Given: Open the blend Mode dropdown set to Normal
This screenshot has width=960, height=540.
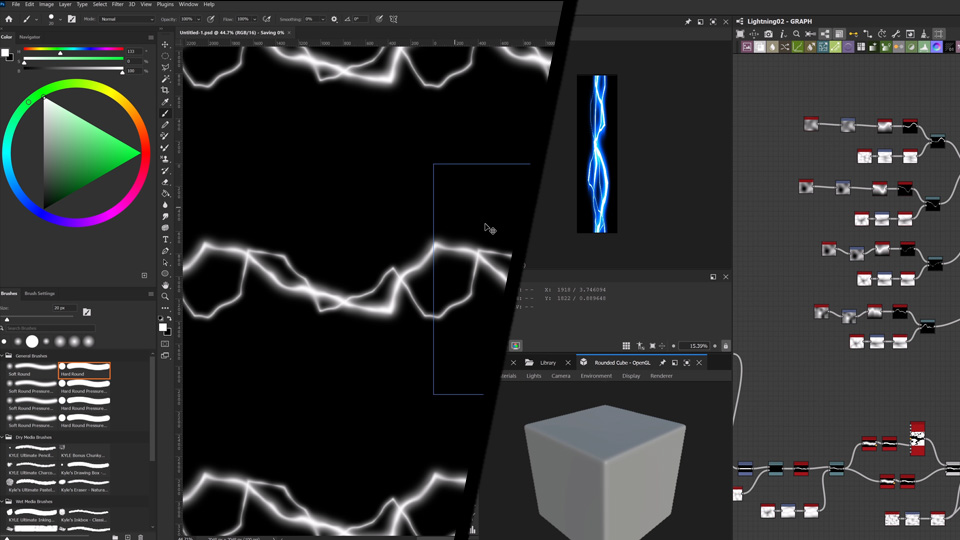Looking at the screenshot, I should [127, 19].
